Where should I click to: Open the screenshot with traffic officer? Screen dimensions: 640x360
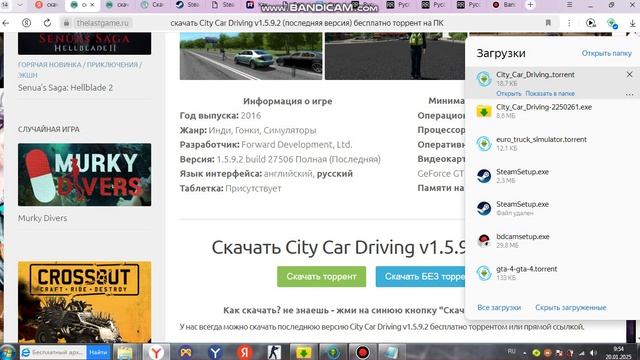(x=396, y=56)
